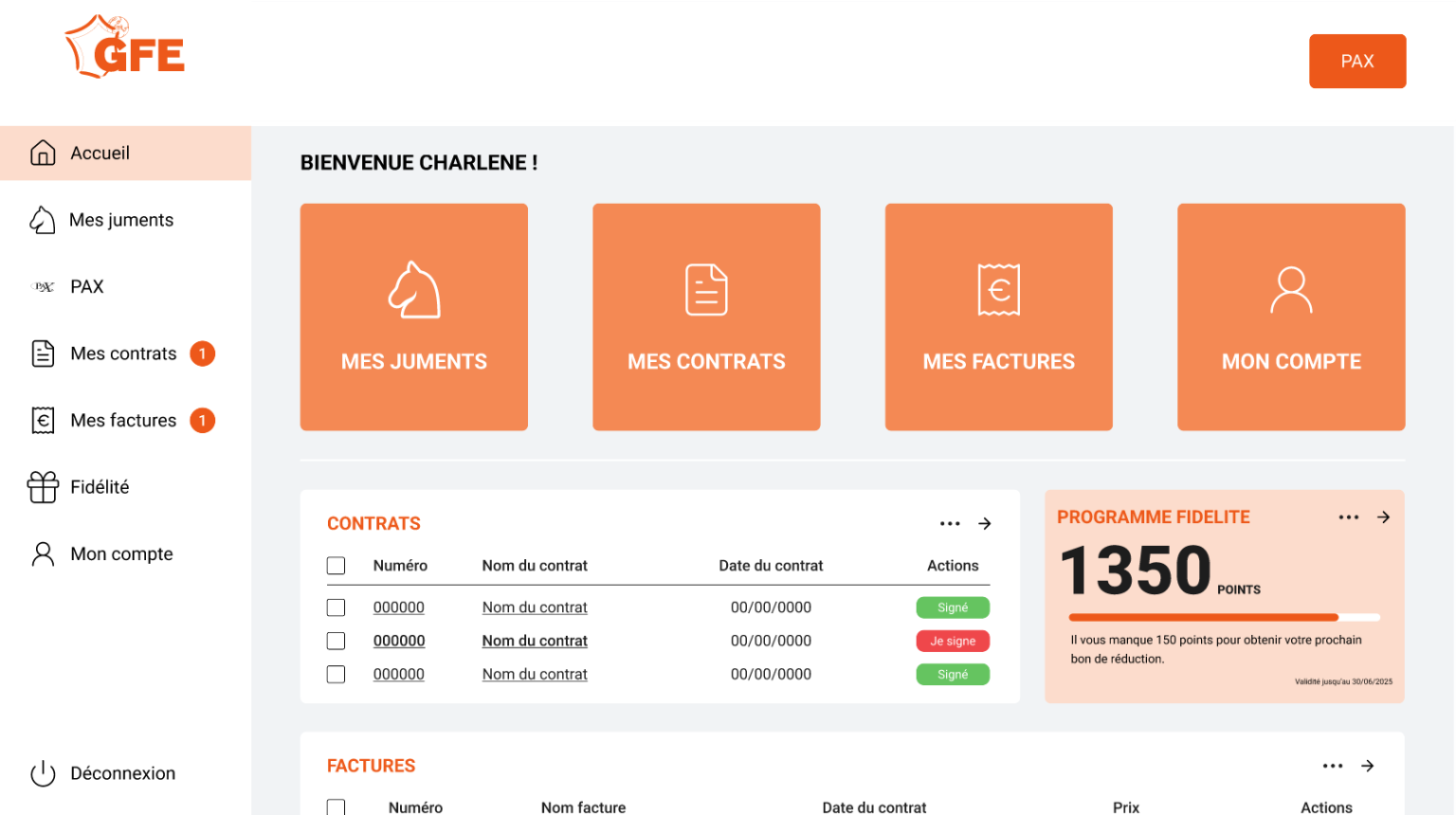
Task: Toggle the select-all checkbox in Contrats header
Action: pyautogui.click(x=336, y=566)
